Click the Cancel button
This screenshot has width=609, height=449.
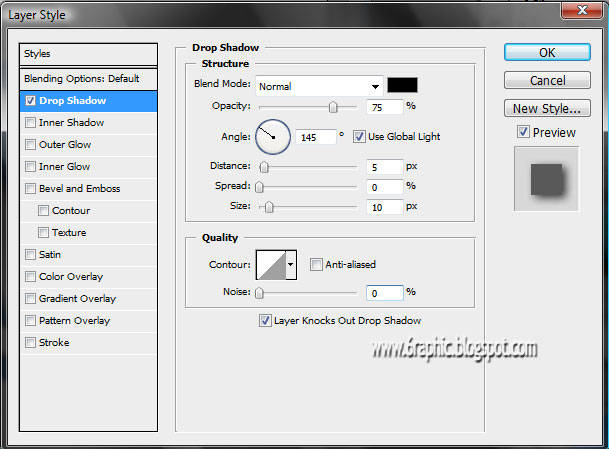point(547,80)
